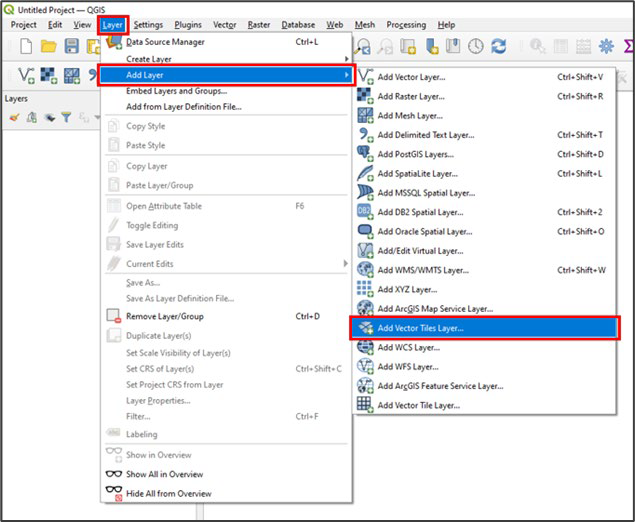This screenshot has width=635, height=522.
Task: Select Add from Layer Definition File
Action: [x=226, y=107]
